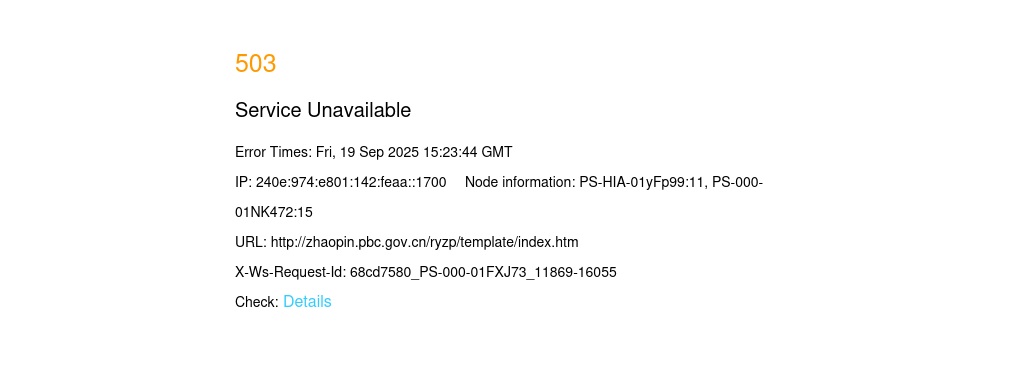The image size is (1024, 379).
Task: Click the orange 503 error code
Action: [255, 63]
